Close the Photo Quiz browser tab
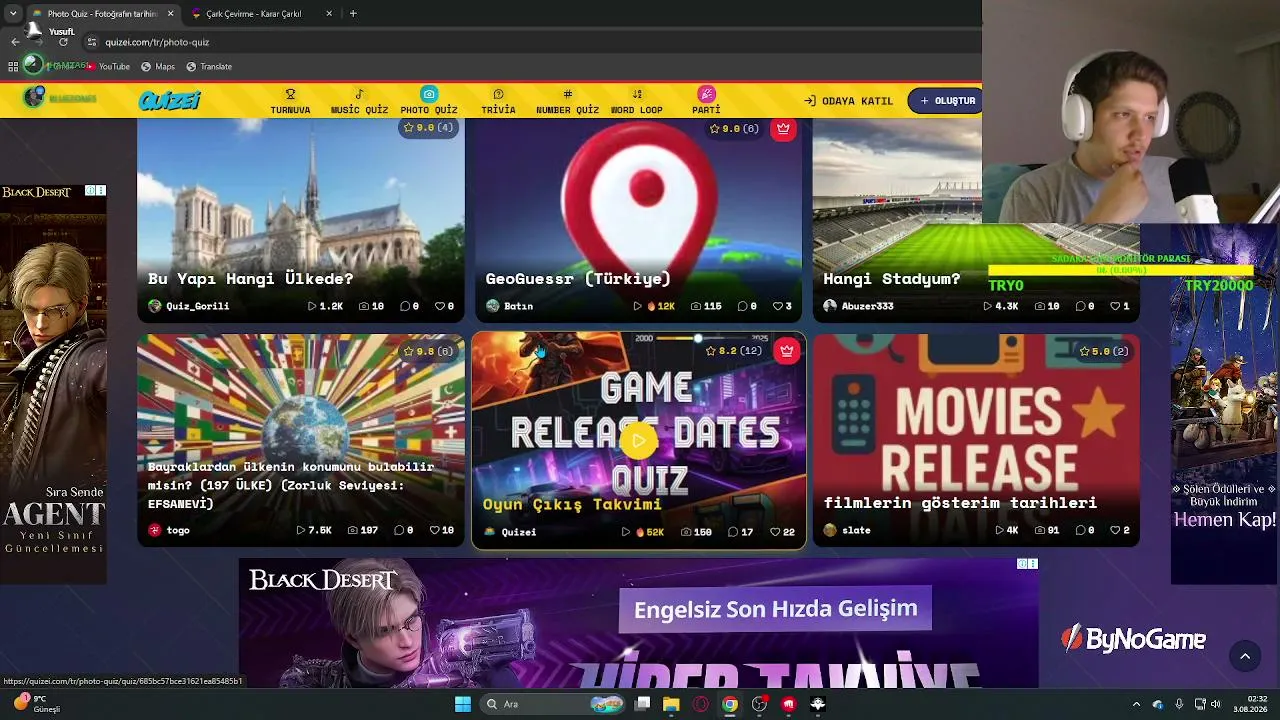This screenshot has height=720, width=1280. [x=170, y=14]
